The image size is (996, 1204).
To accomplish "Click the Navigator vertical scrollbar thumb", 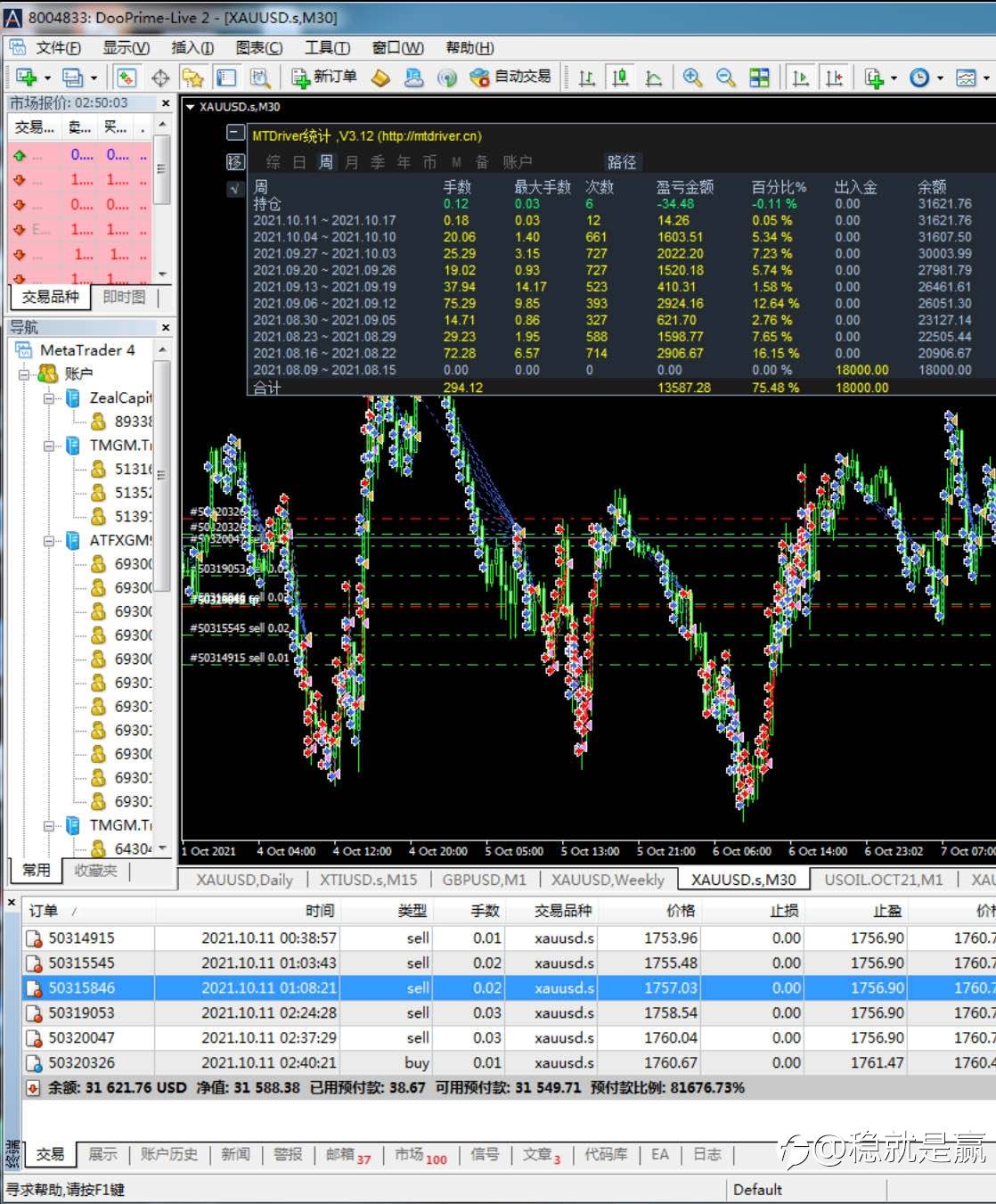I will tap(161, 478).
